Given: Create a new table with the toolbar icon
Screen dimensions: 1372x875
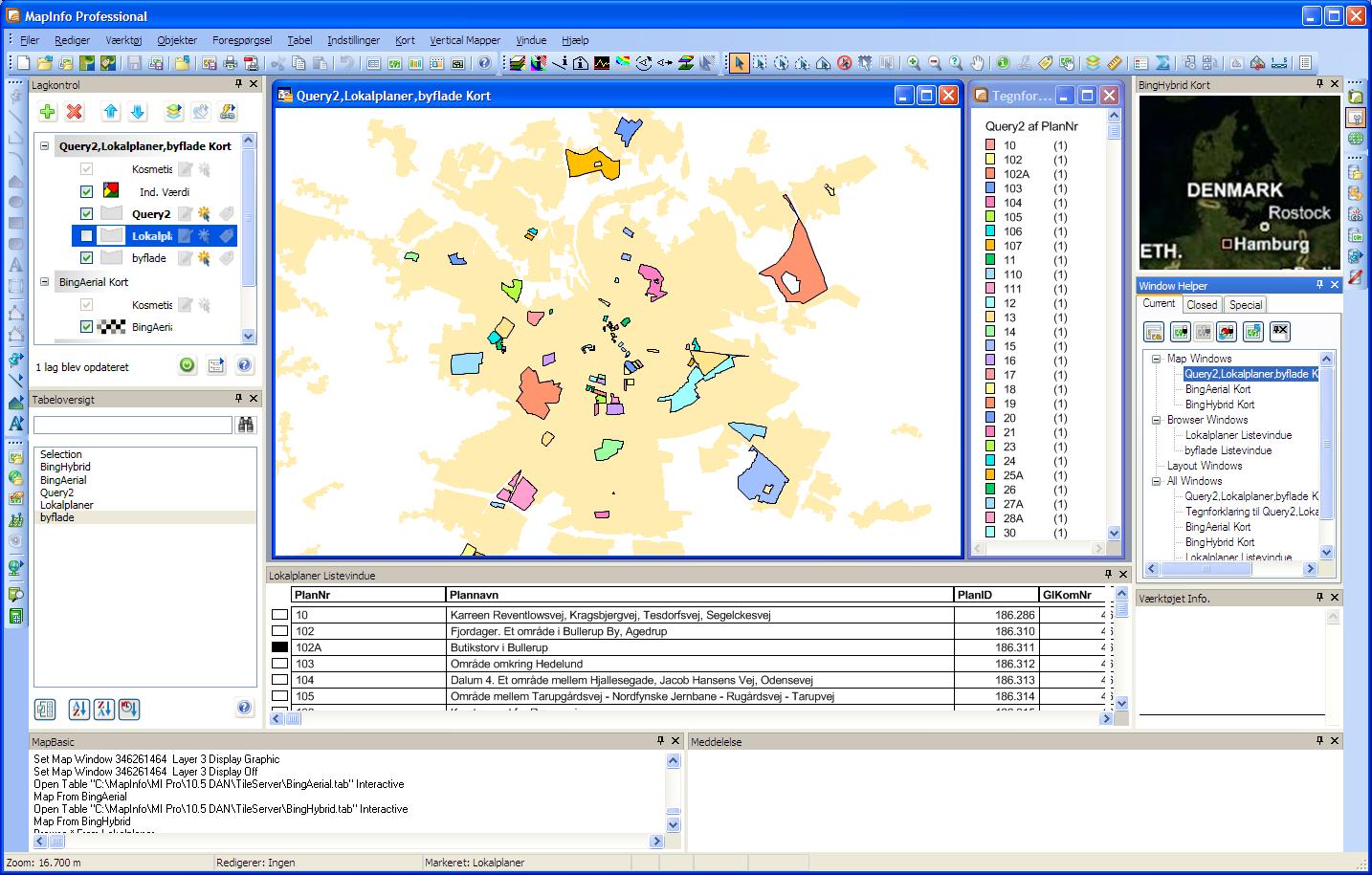Looking at the screenshot, I should point(24,63).
